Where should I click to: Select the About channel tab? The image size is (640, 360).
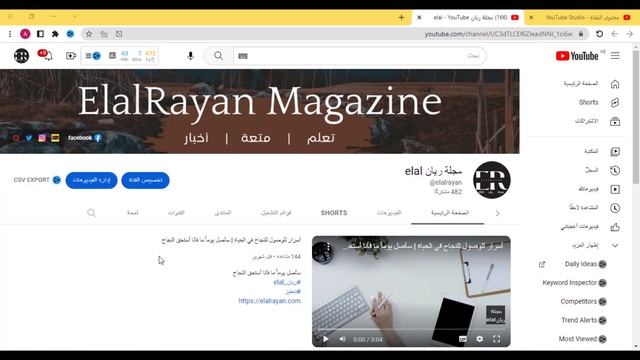pos(133,213)
